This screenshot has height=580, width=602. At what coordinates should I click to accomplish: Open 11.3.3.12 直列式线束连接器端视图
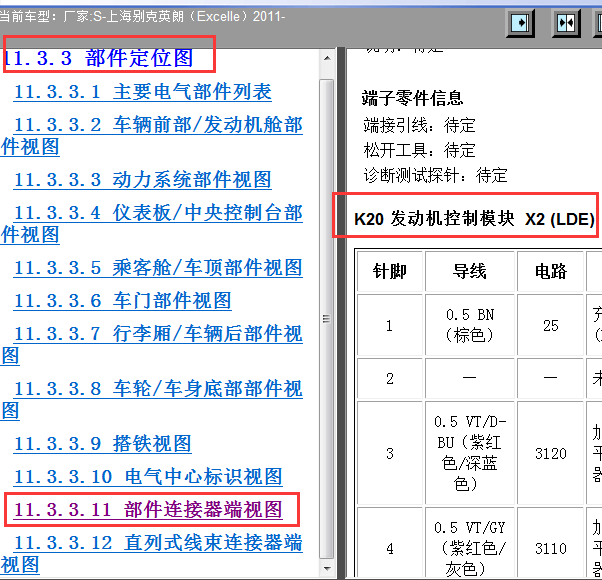coord(152,554)
